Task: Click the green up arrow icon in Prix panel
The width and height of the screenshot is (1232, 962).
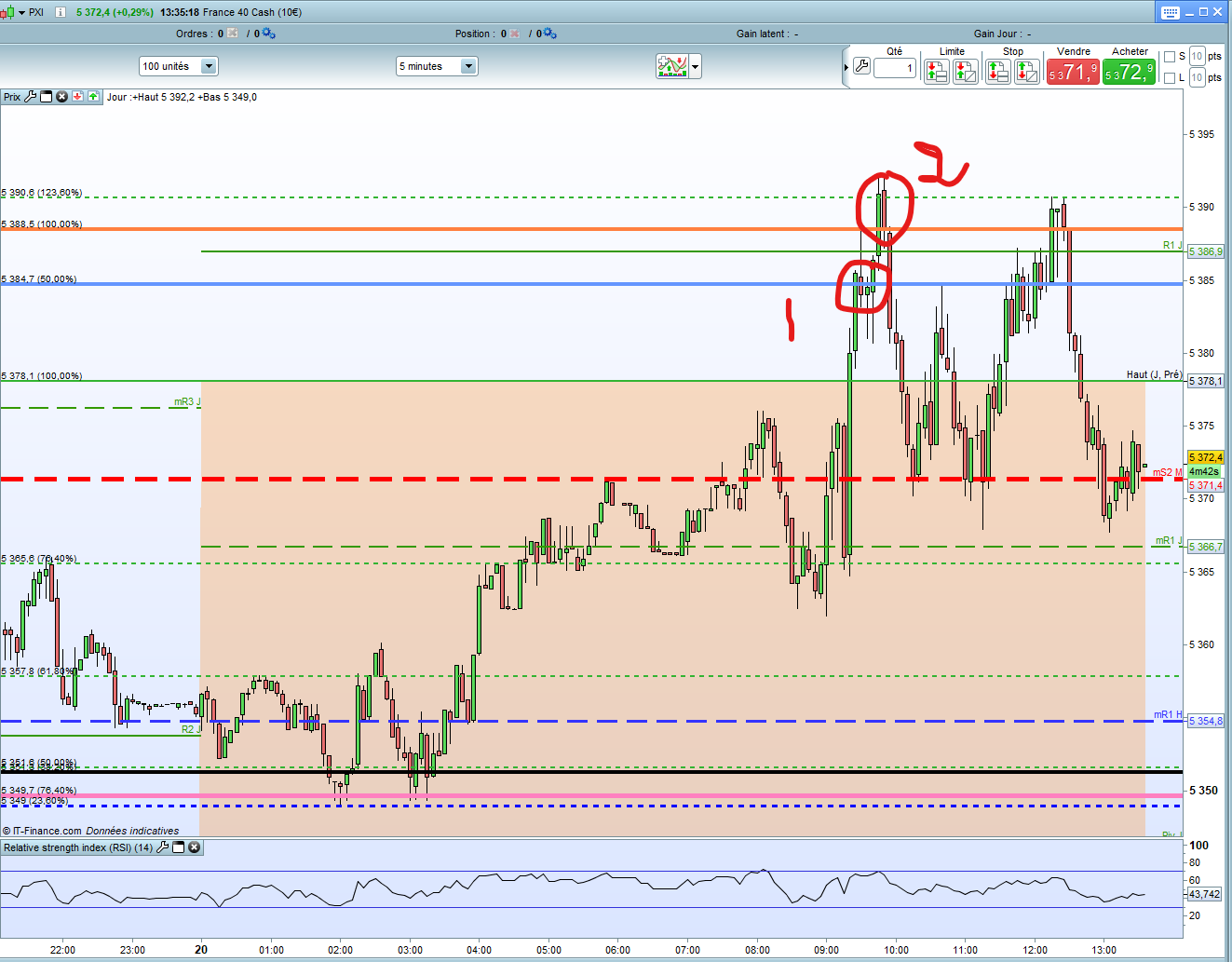Action: (93, 96)
